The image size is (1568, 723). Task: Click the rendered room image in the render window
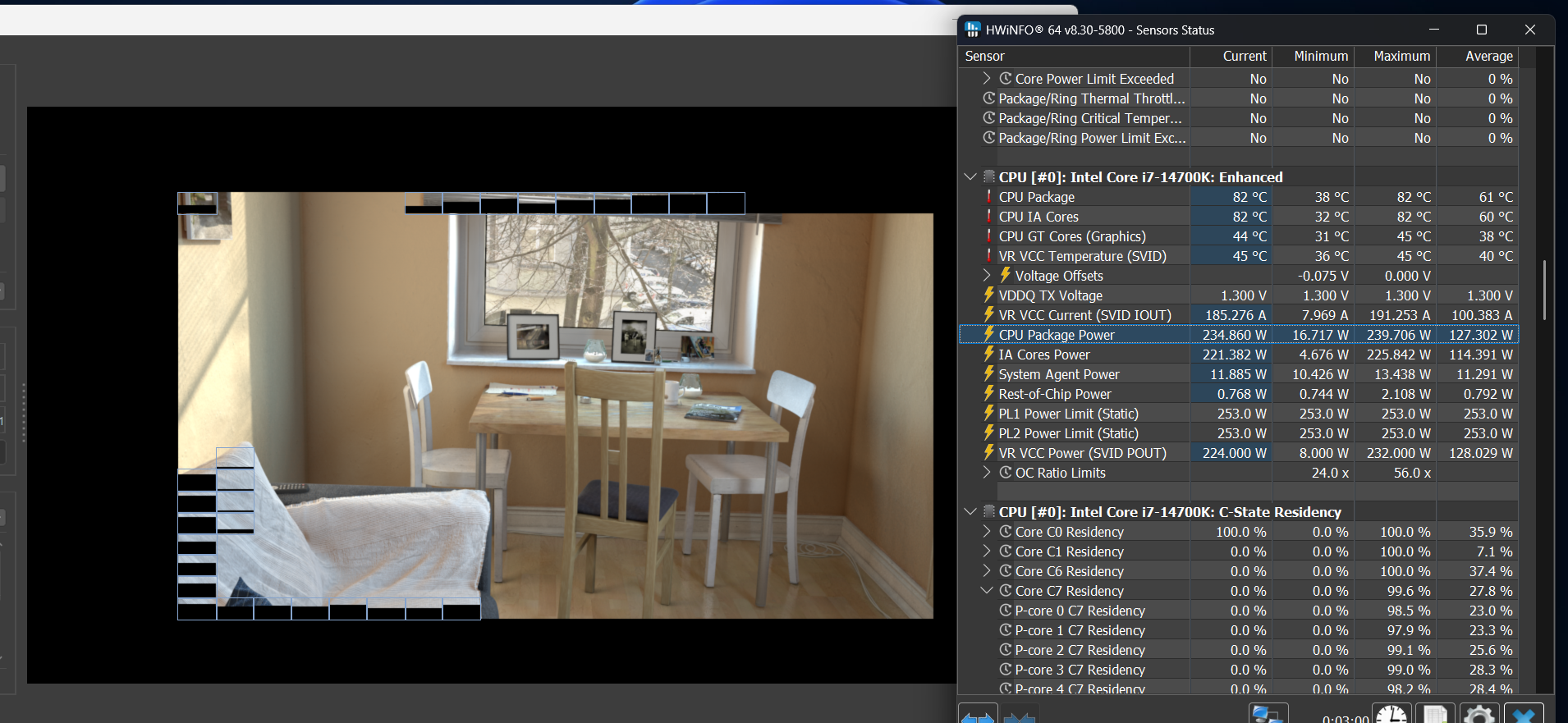click(x=556, y=405)
